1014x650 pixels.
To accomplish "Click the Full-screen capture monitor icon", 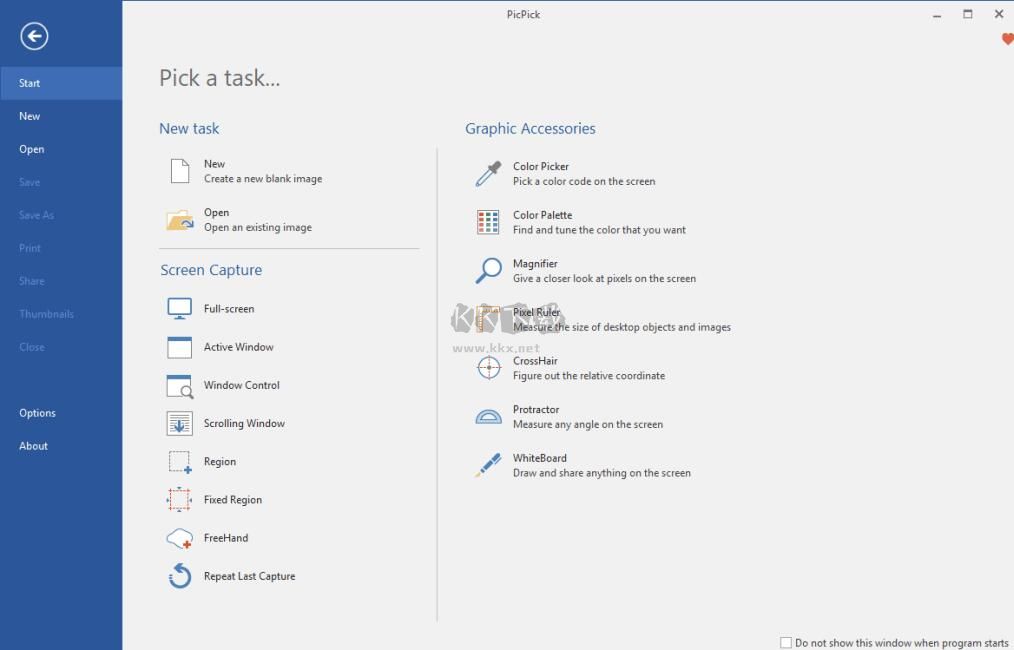I will click(x=180, y=309).
